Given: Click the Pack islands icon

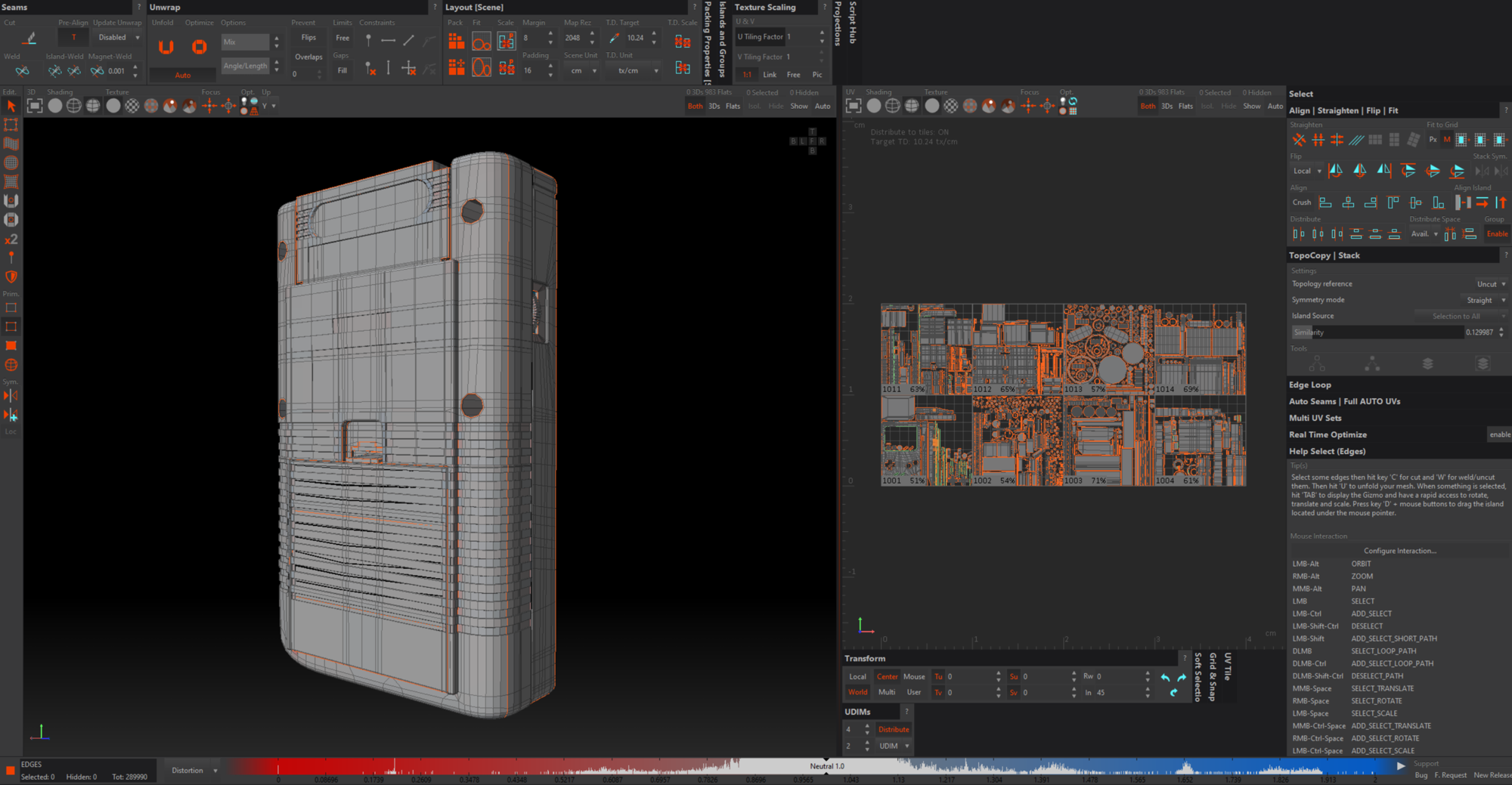Looking at the screenshot, I should coord(456,41).
